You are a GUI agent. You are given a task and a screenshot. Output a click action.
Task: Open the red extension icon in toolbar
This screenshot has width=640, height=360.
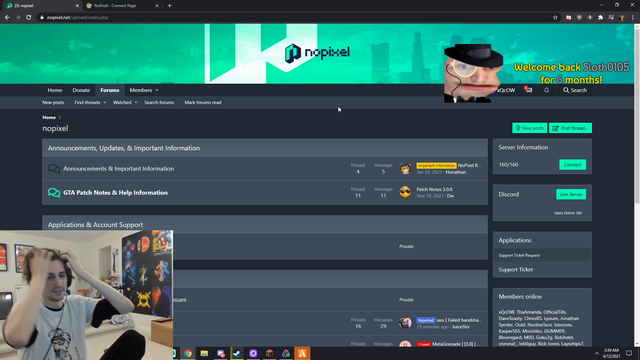(x=569, y=18)
